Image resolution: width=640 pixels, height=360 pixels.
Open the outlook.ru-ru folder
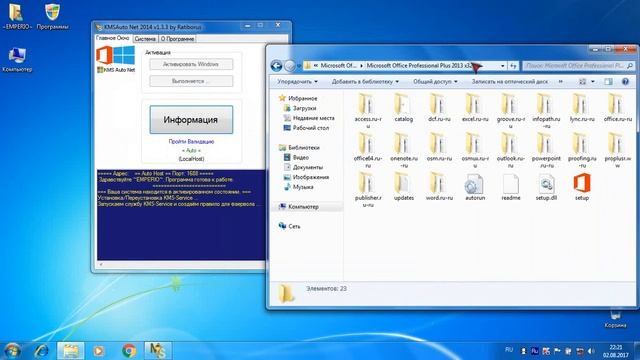click(511, 149)
